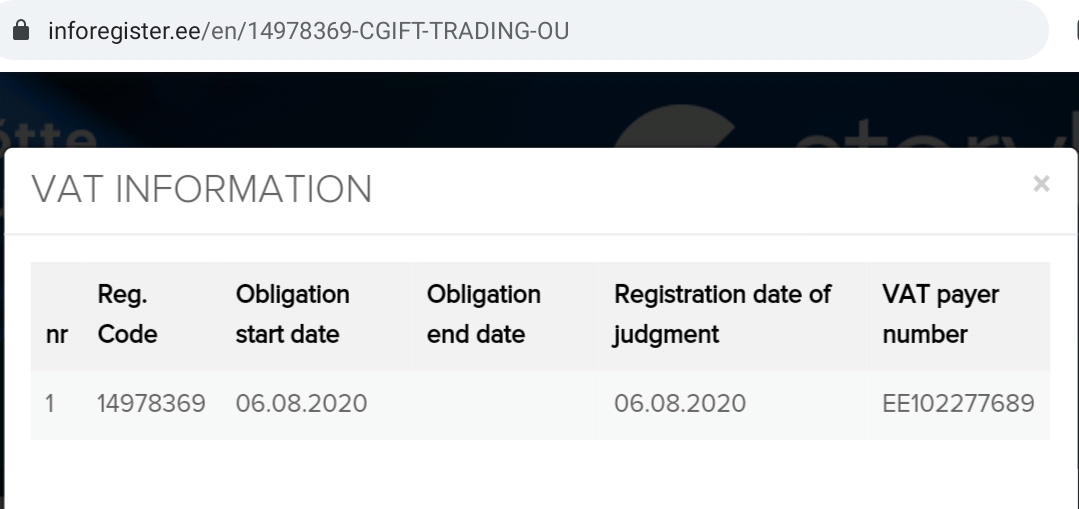Click the VAT INFORMATION dialog title

click(202, 189)
